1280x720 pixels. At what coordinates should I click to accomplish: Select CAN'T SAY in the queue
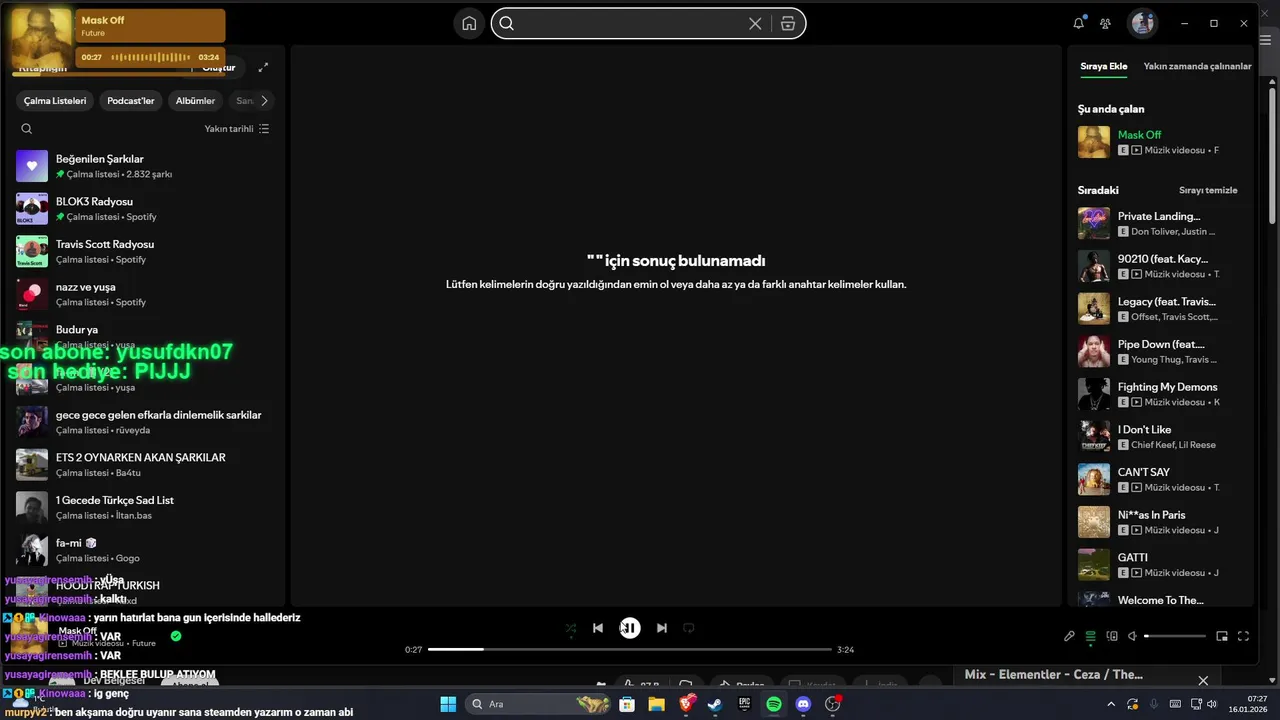coord(1160,479)
